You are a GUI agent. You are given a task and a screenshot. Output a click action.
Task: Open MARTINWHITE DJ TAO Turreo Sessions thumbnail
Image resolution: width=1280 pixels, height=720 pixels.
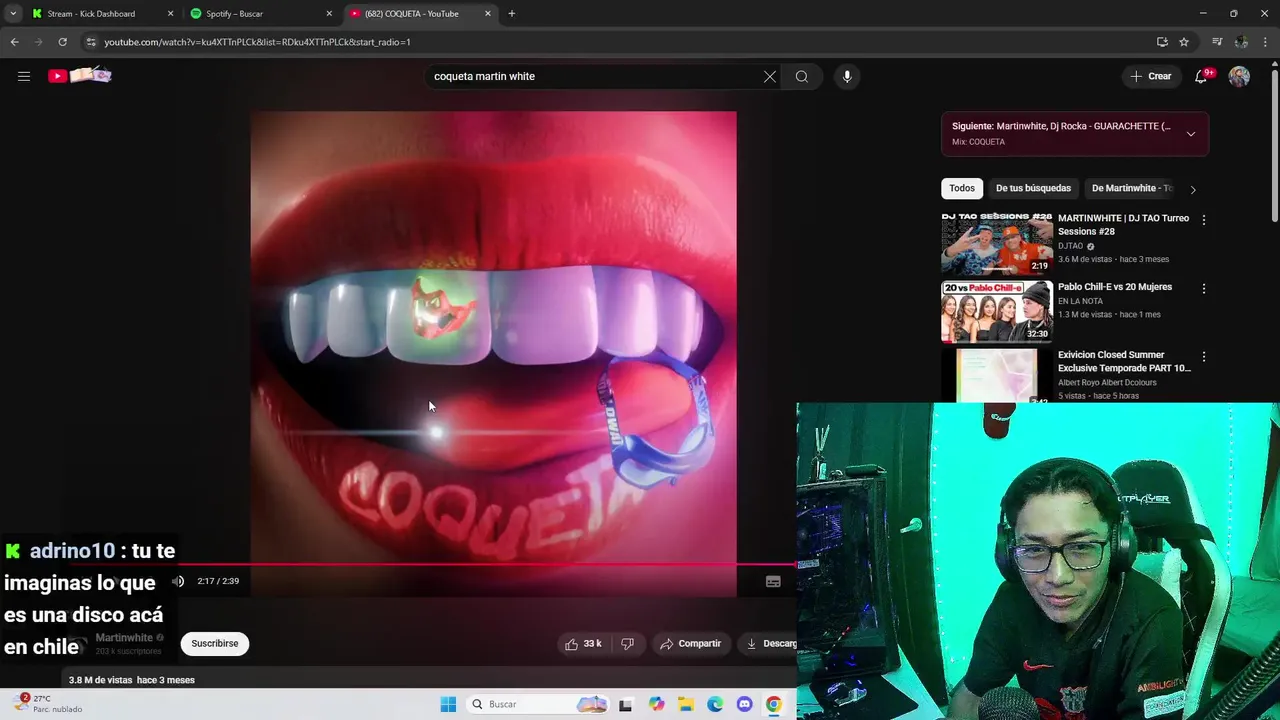point(997,244)
